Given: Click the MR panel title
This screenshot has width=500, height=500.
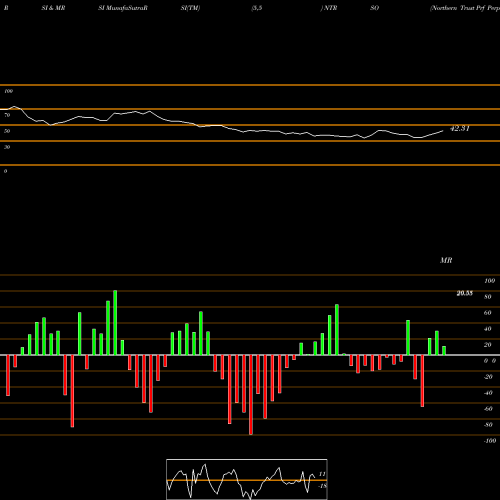Looking at the screenshot, I should 446,260.
